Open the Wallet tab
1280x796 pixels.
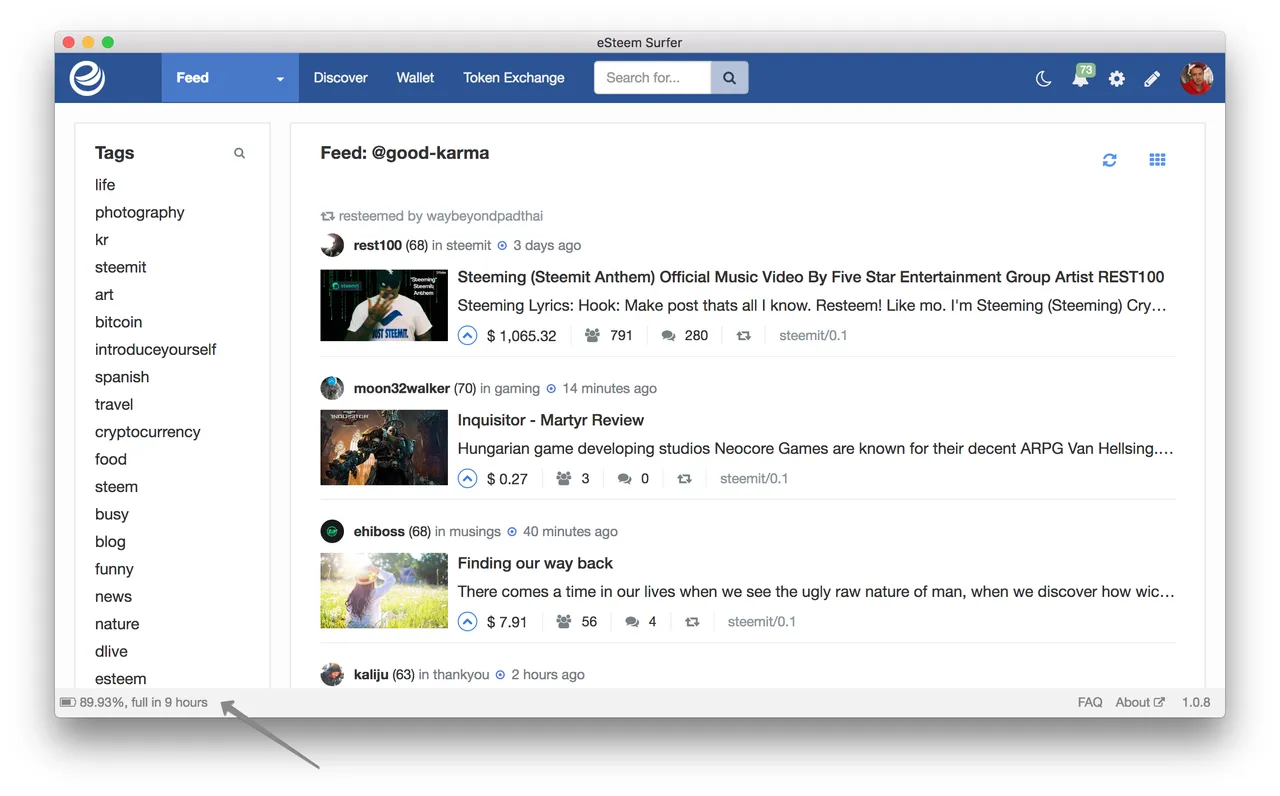coord(415,78)
